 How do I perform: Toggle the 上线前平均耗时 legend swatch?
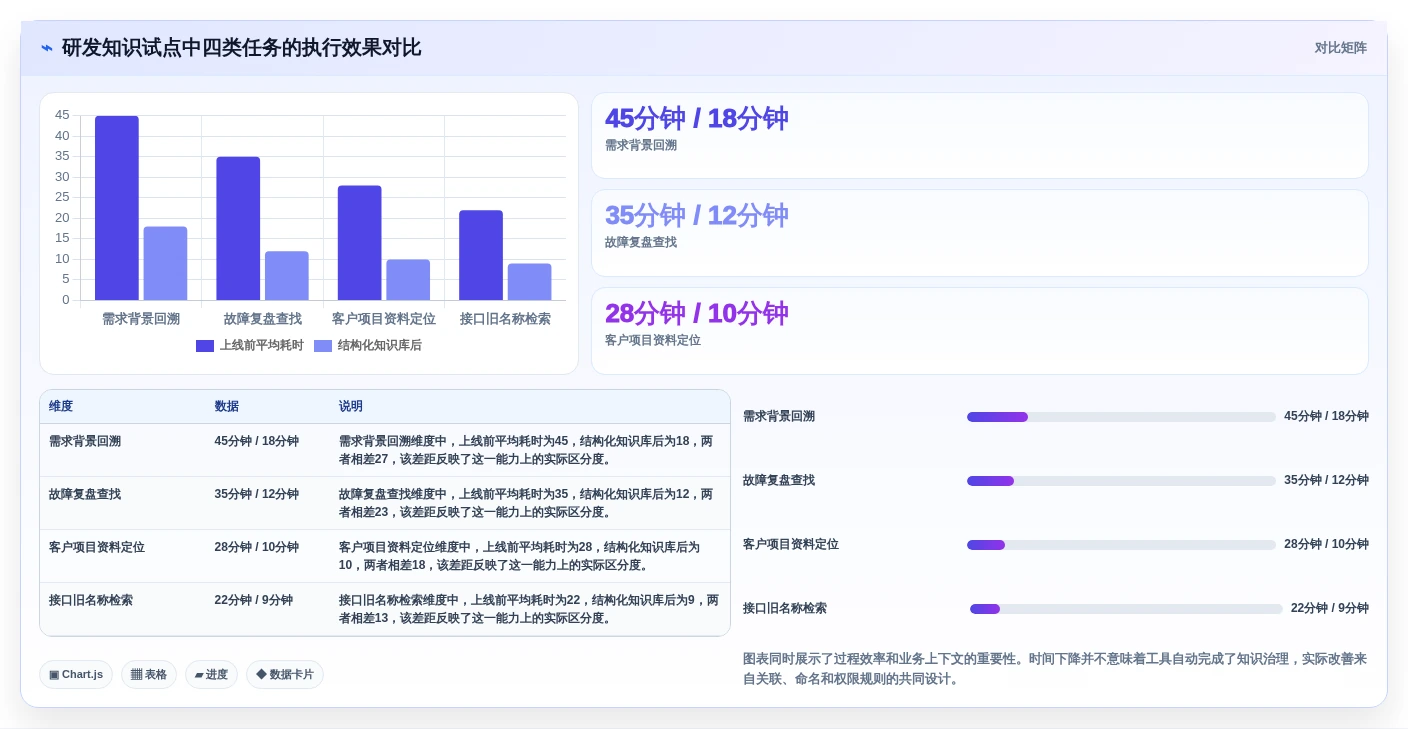[205, 346]
